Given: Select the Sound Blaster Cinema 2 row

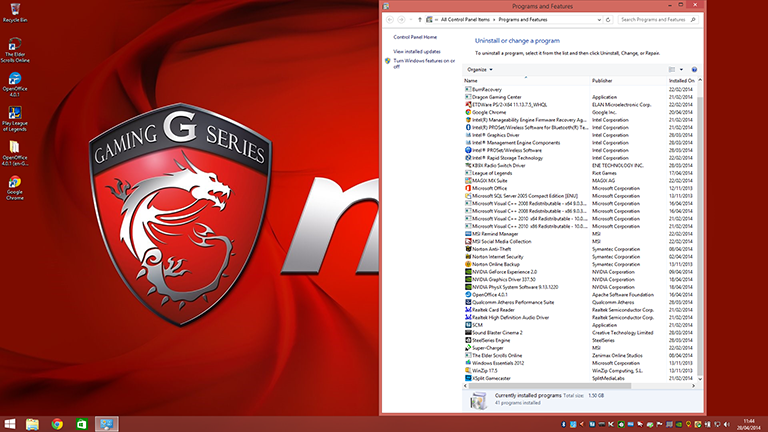Looking at the screenshot, I should [x=579, y=333].
